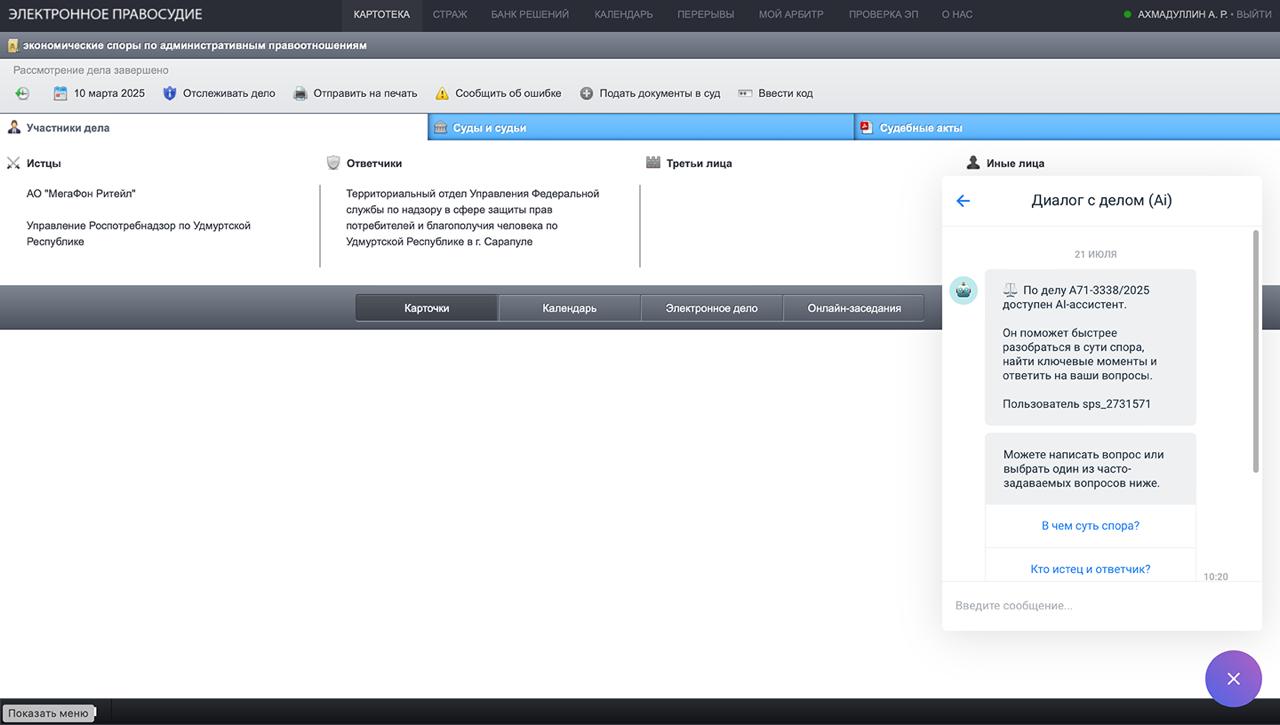Click the green back arrow icon
Image resolution: width=1280 pixels, height=725 pixels.
[22, 93]
